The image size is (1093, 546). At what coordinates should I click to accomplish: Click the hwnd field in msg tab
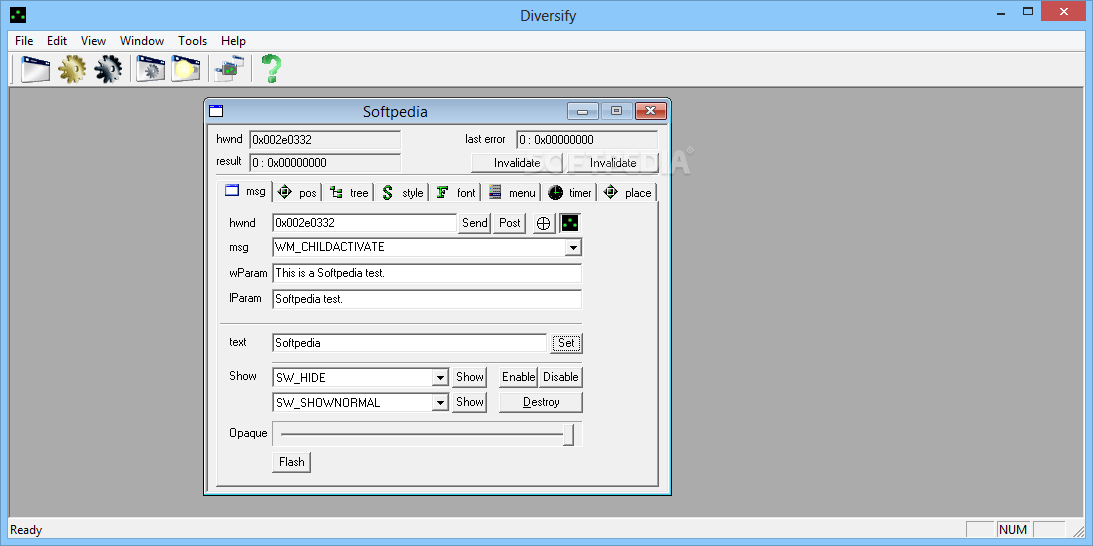click(x=365, y=223)
